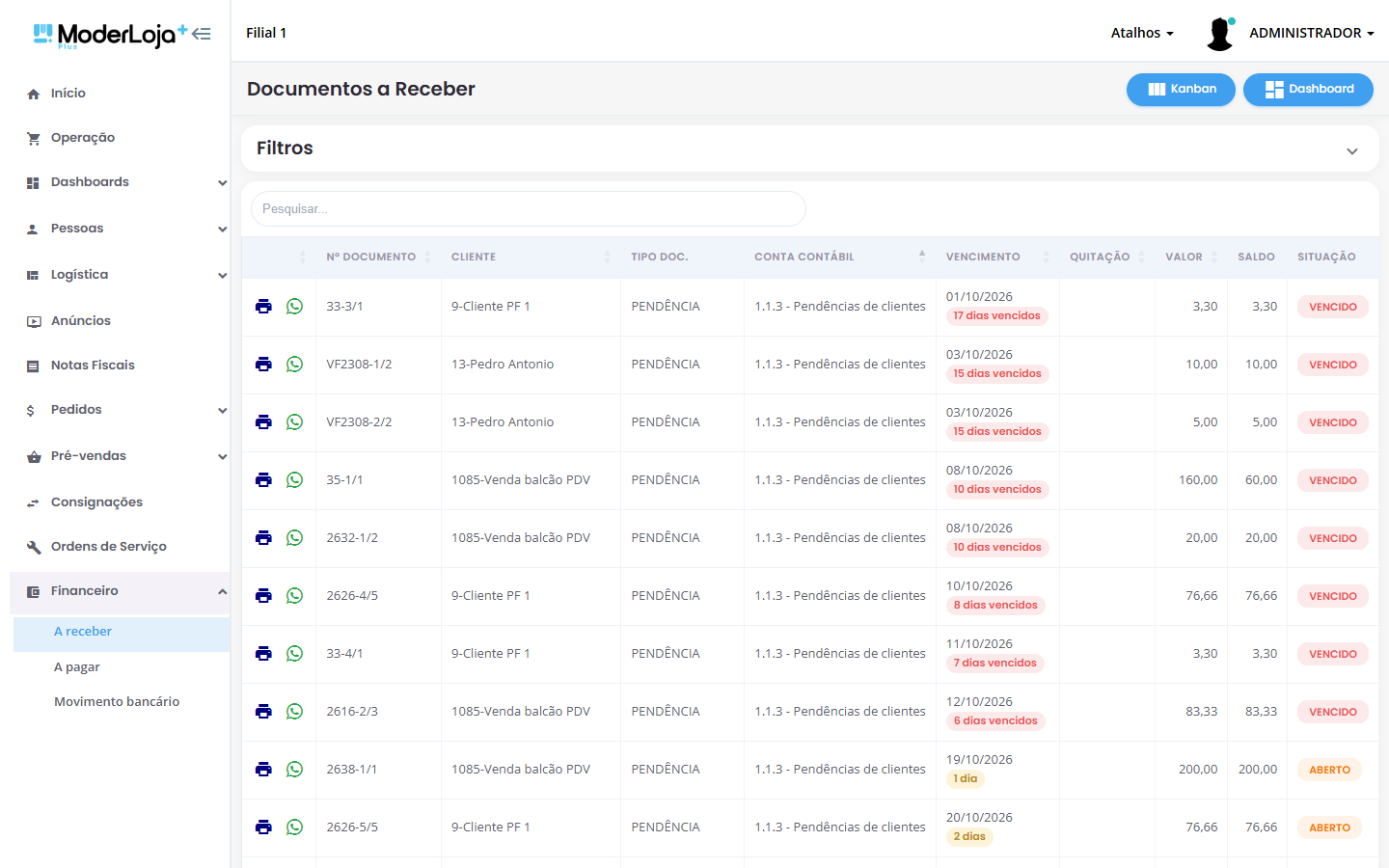Open the Dashboard view button
This screenshot has width=1389, height=868.
pos(1308,89)
